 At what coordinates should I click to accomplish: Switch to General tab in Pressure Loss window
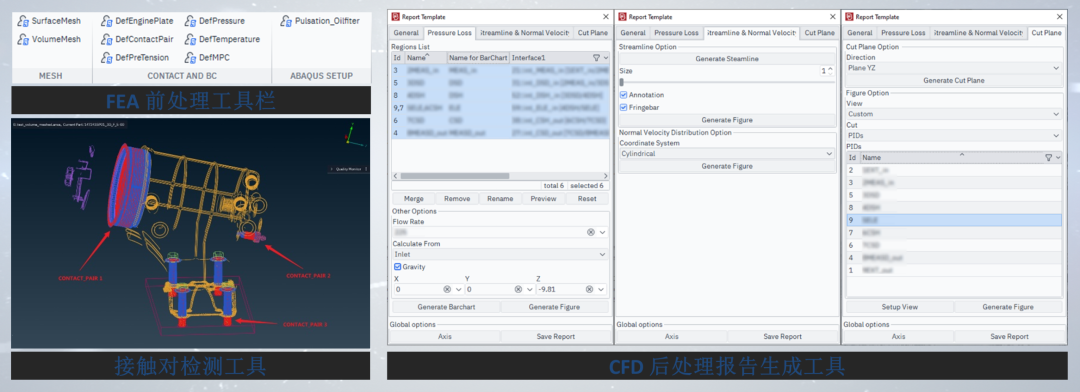(406, 32)
